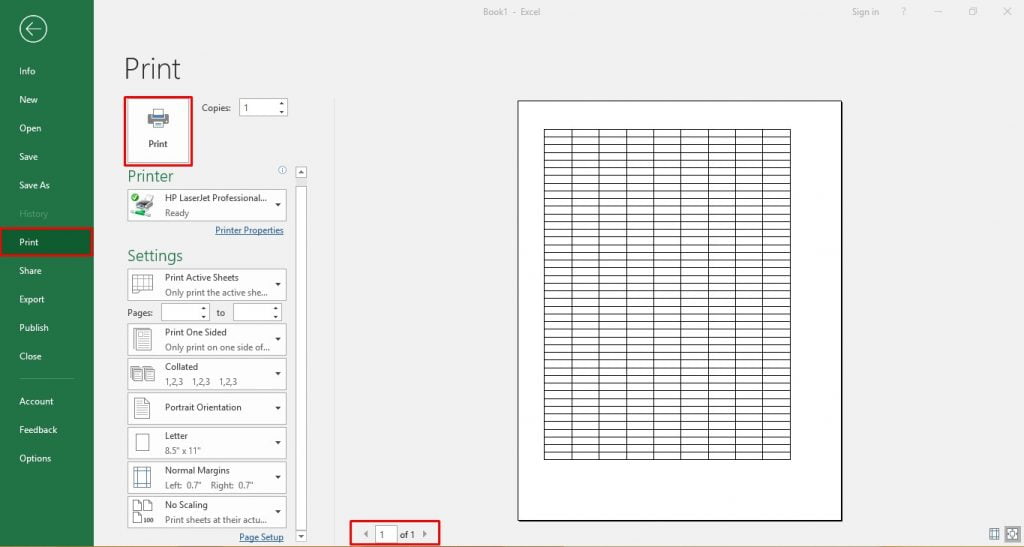
Task: Click the Normal Margins icon
Action: coord(142,477)
